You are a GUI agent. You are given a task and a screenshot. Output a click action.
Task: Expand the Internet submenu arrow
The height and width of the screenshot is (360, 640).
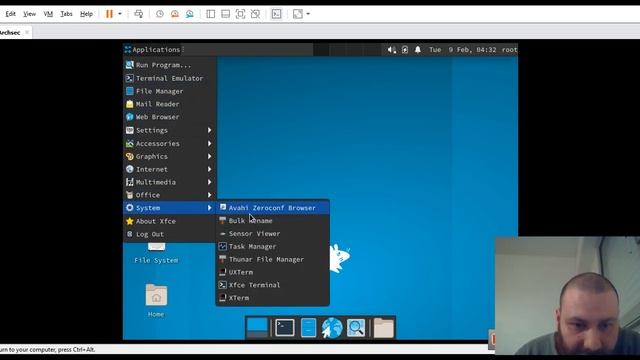(209, 169)
